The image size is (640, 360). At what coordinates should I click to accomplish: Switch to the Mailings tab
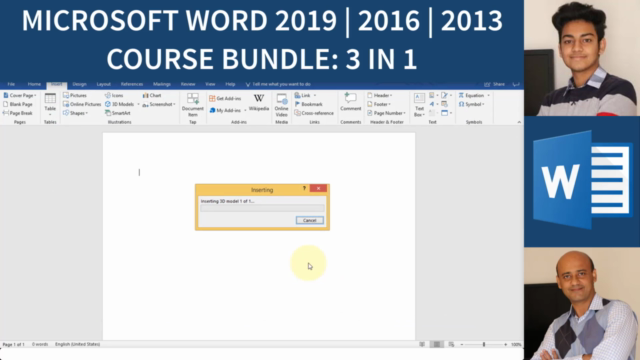coord(162,84)
